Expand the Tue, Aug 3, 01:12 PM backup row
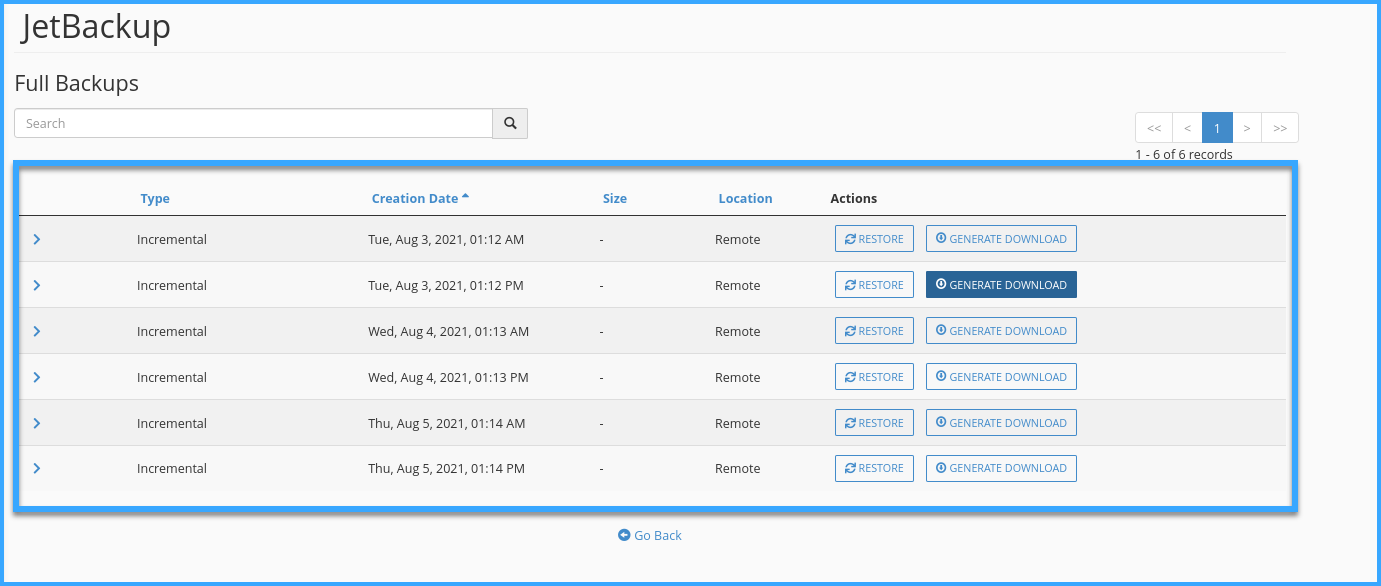 click(x=37, y=286)
